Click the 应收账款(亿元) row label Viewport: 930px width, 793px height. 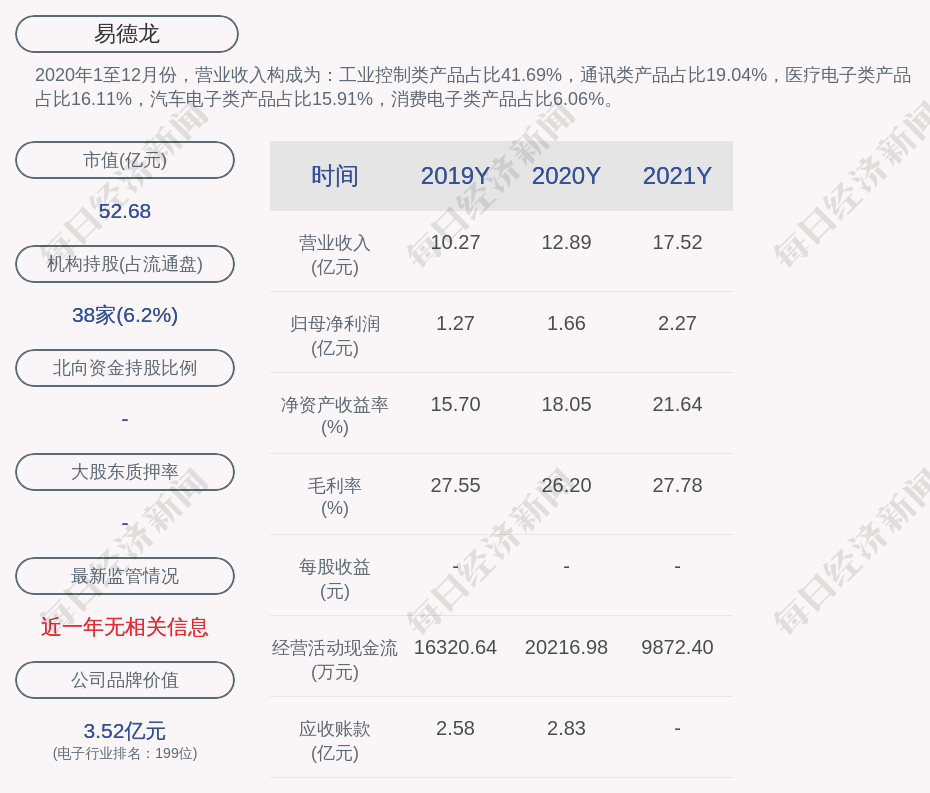(335, 741)
